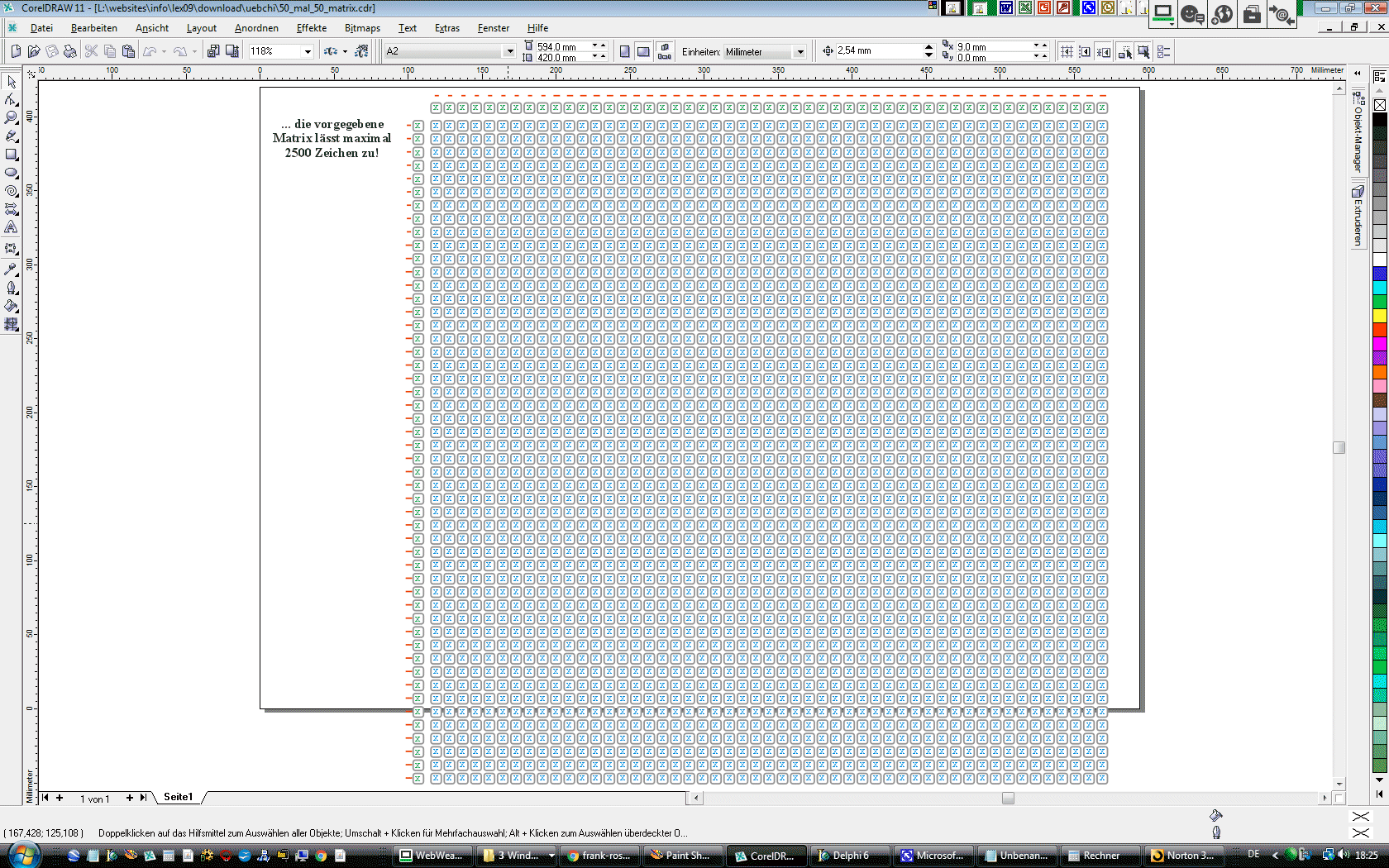Toggle Snap to Grid
1389x868 pixels.
1067,52
